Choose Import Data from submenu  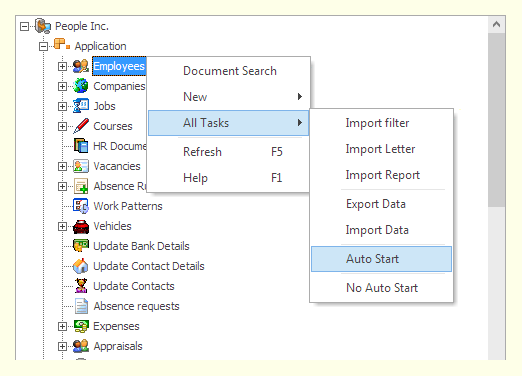pos(381,230)
